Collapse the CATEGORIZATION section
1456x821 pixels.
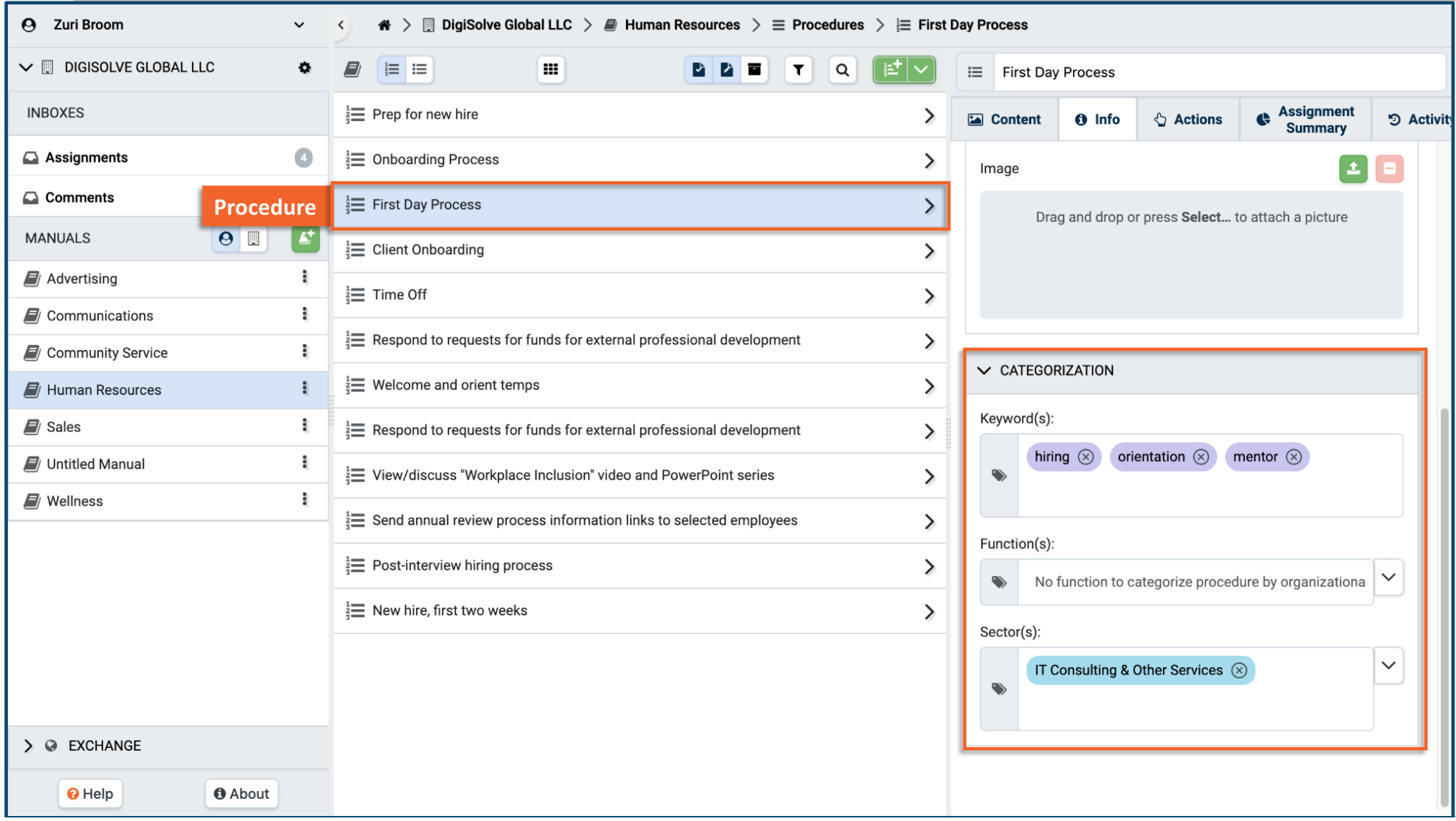pyautogui.click(x=984, y=371)
